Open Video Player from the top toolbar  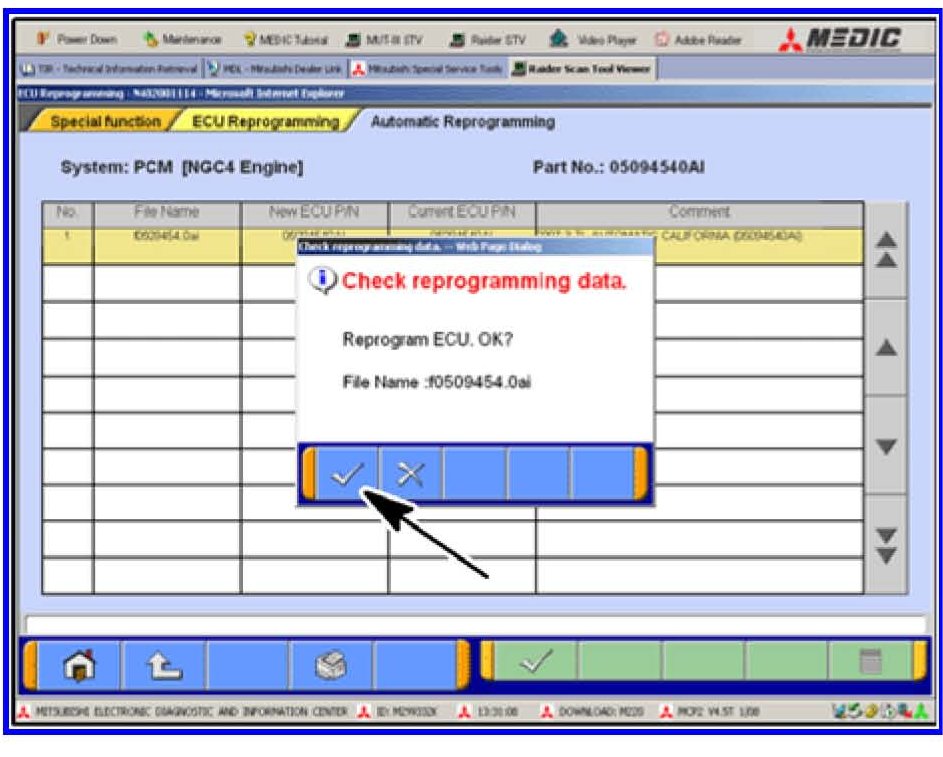click(594, 40)
